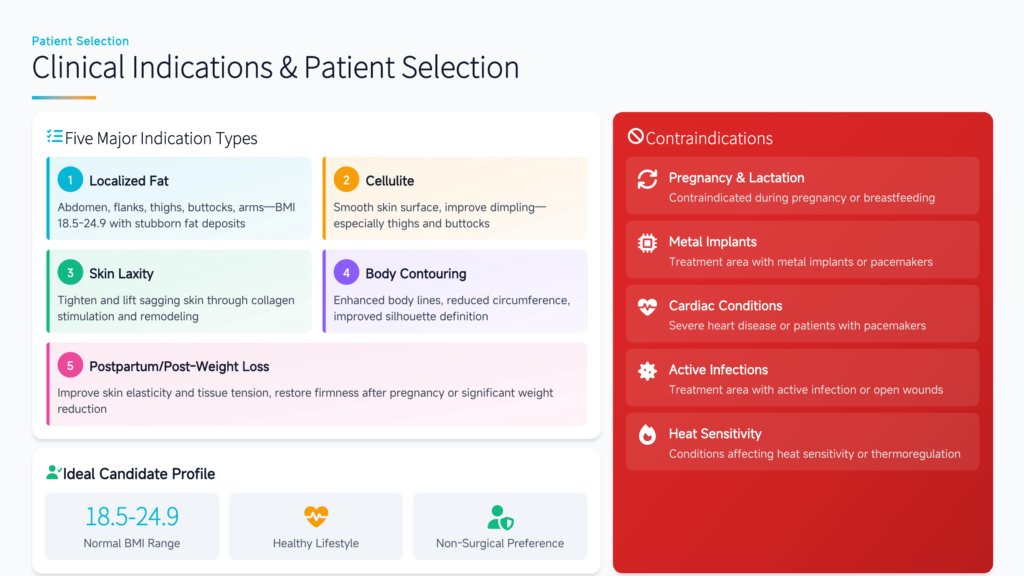Click the Heat Sensitivity flame icon

647,435
